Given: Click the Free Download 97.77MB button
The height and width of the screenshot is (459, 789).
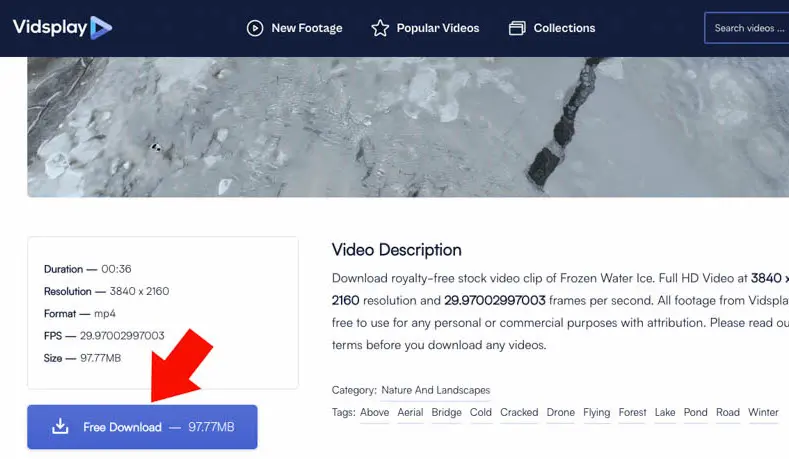Looking at the screenshot, I should click(x=142, y=427).
